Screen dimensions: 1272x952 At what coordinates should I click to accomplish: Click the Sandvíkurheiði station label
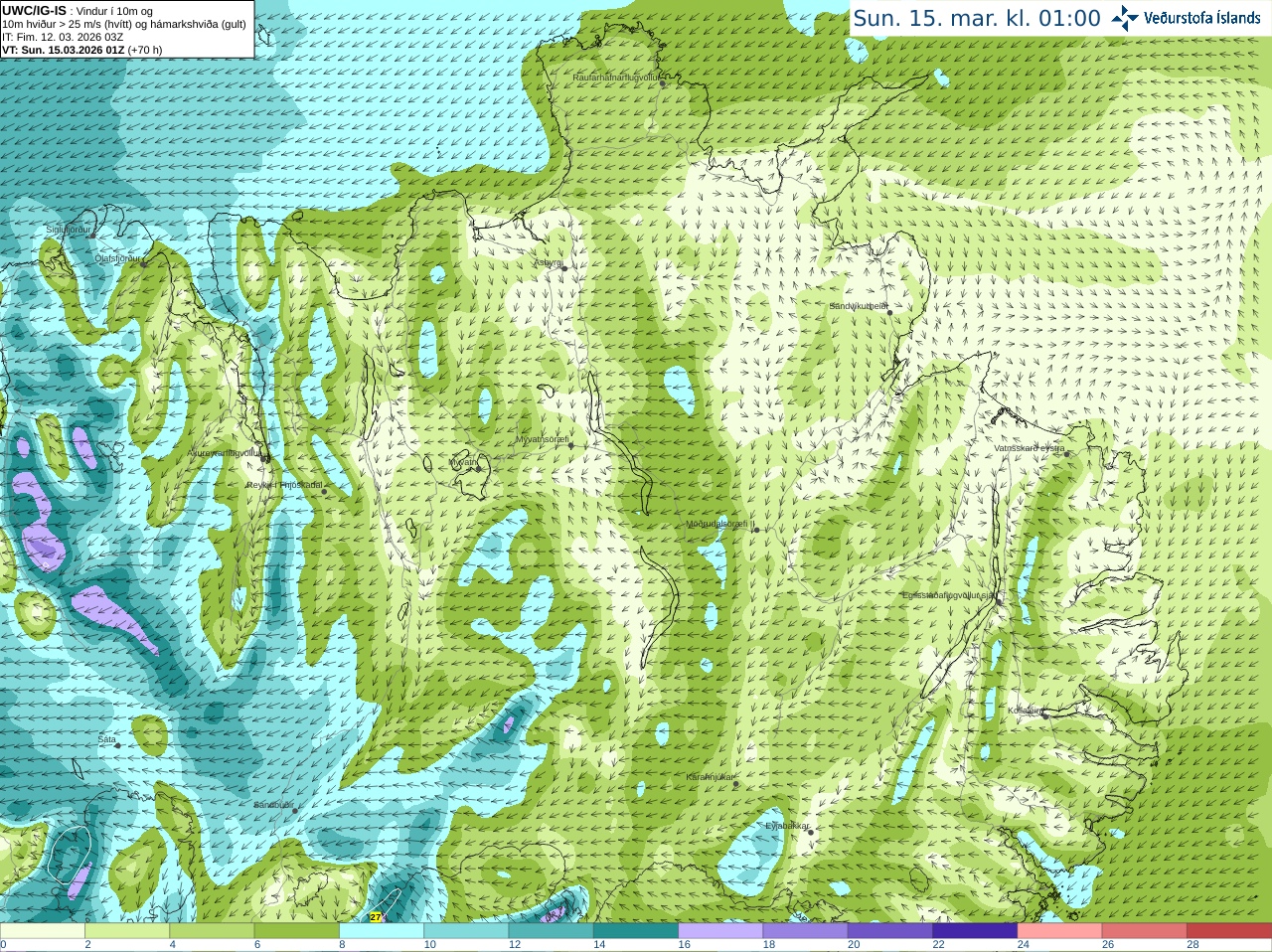[x=860, y=306]
